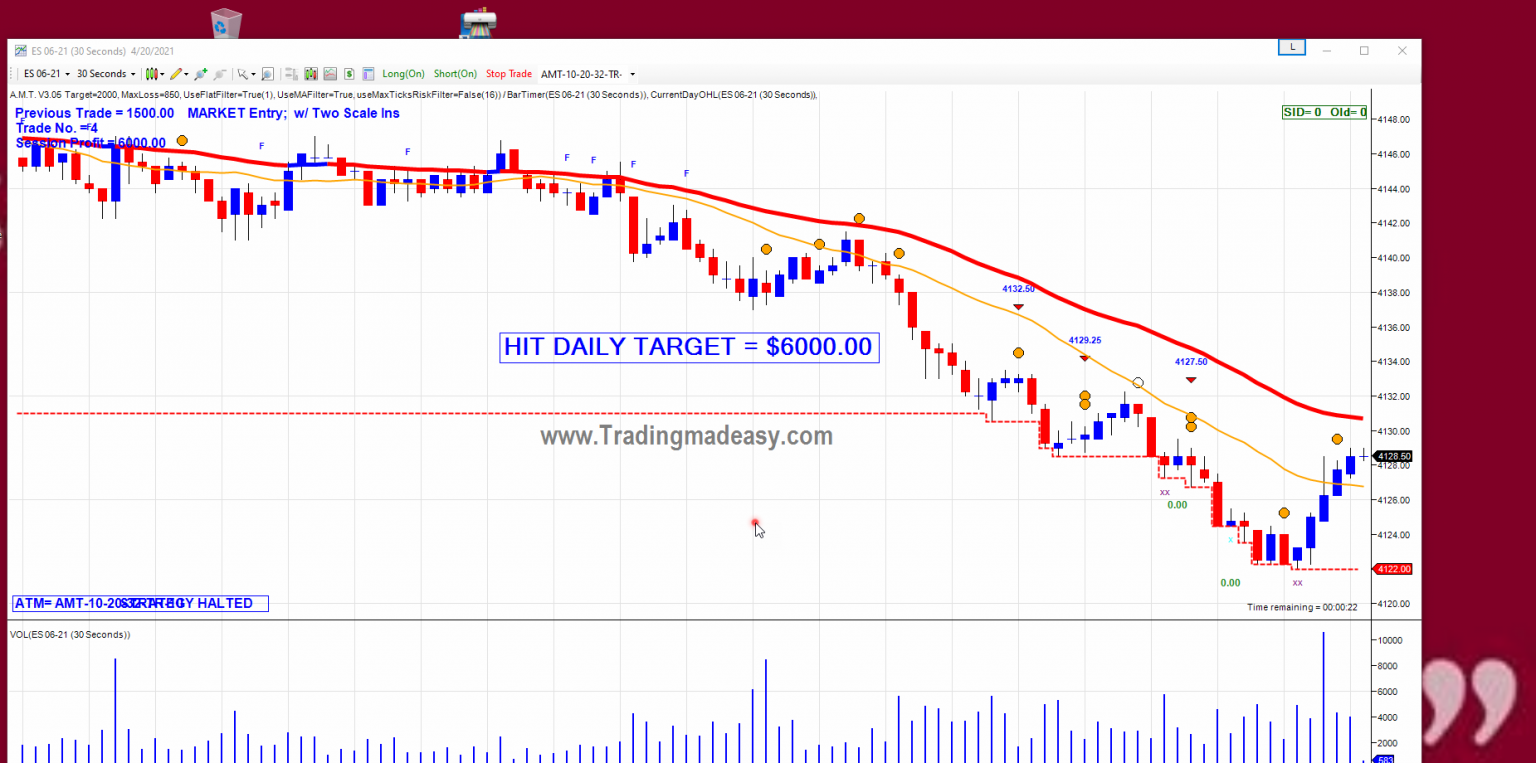
Task: Open the chart zoom magnifier tool
Action: point(267,73)
